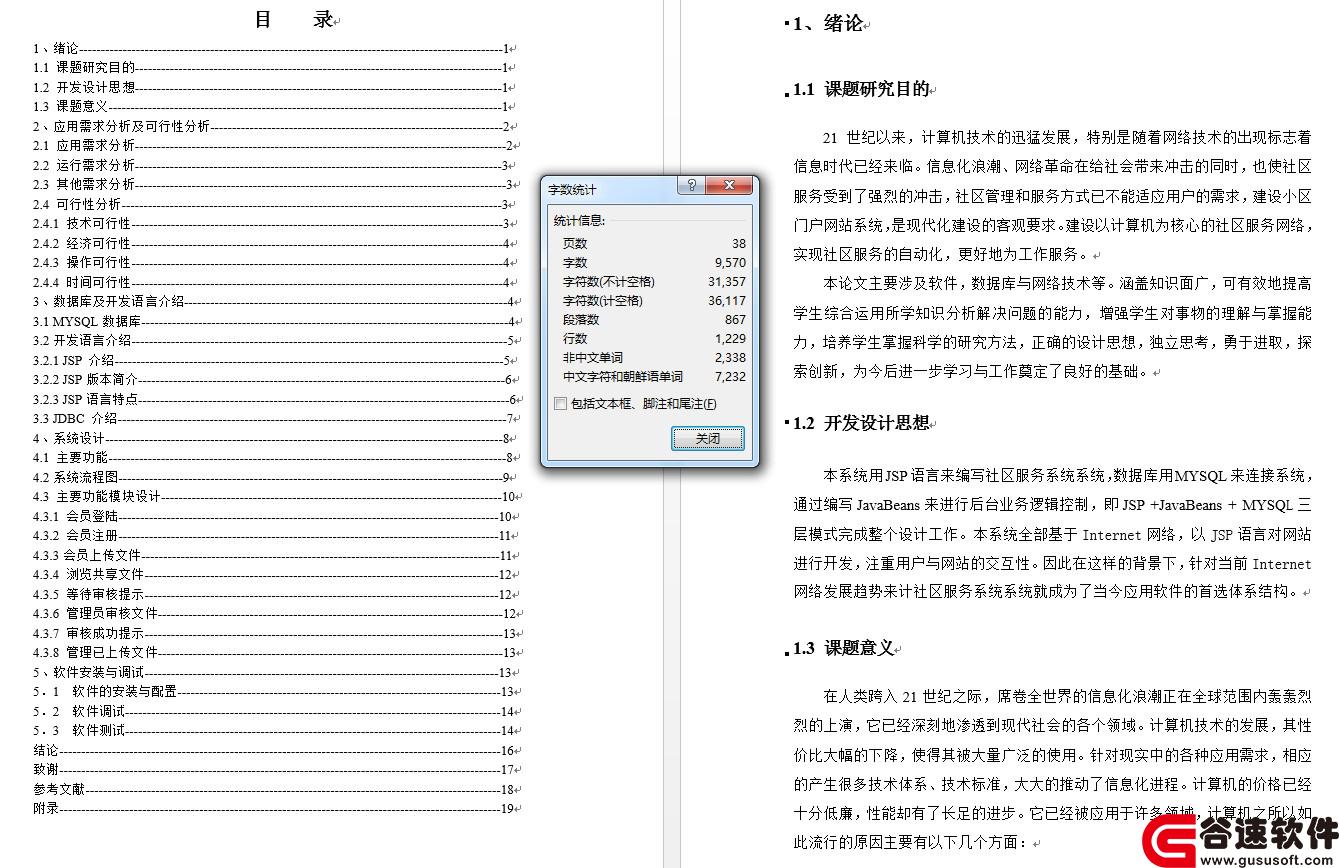1339x868 pixels.
Task: Open TOC entry 1.3 课题意义
Action: pyautogui.click(x=274, y=107)
